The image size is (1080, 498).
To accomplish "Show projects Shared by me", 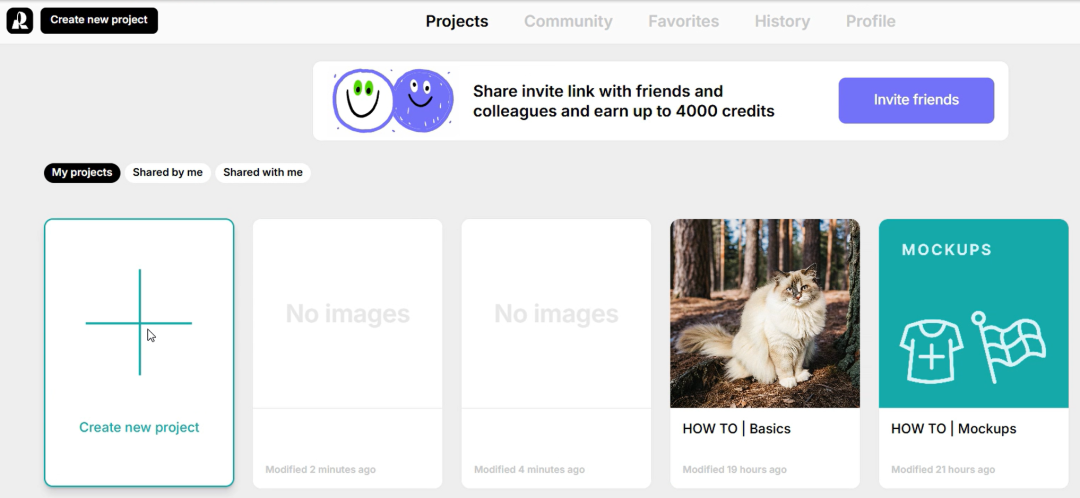I will pos(167,172).
